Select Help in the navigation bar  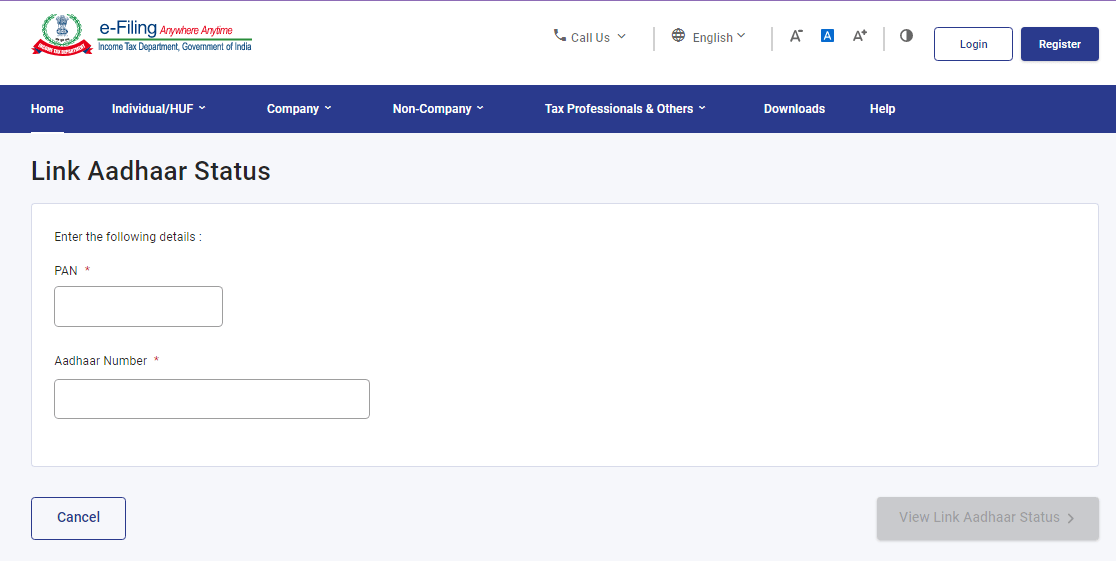click(882, 109)
